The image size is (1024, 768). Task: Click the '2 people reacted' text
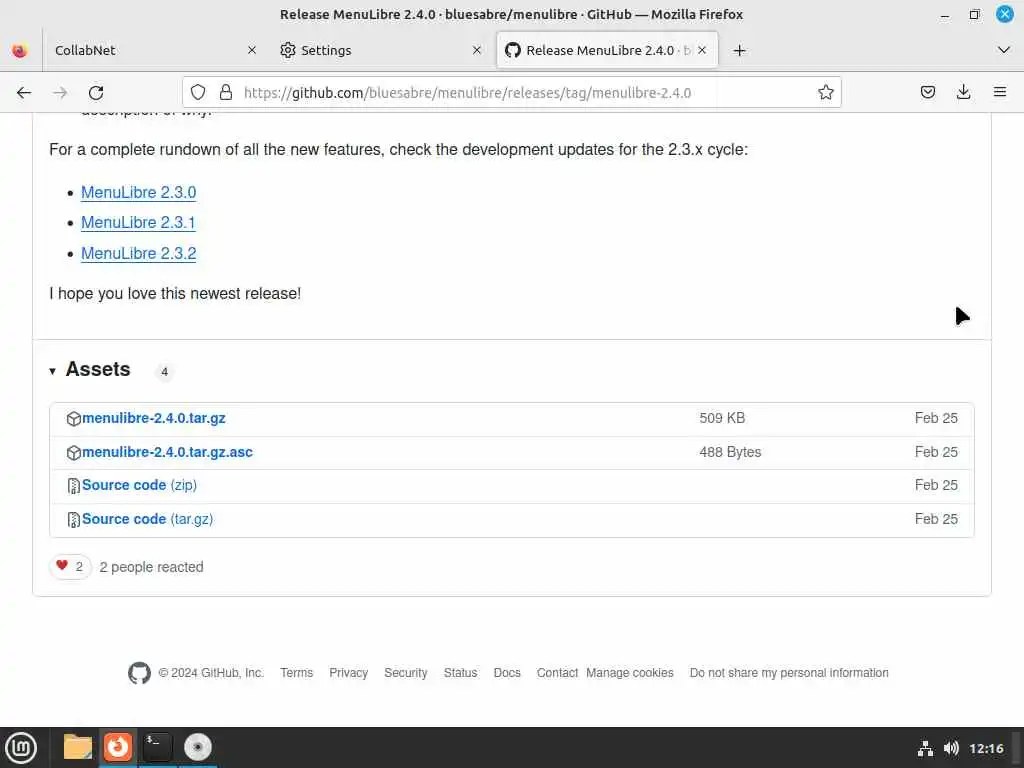coord(152,567)
